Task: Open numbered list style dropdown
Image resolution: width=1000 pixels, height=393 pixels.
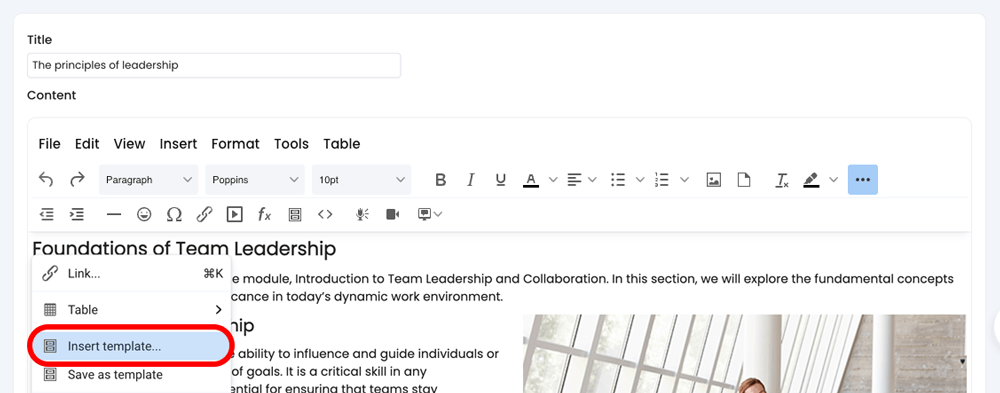Action: pos(684,180)
